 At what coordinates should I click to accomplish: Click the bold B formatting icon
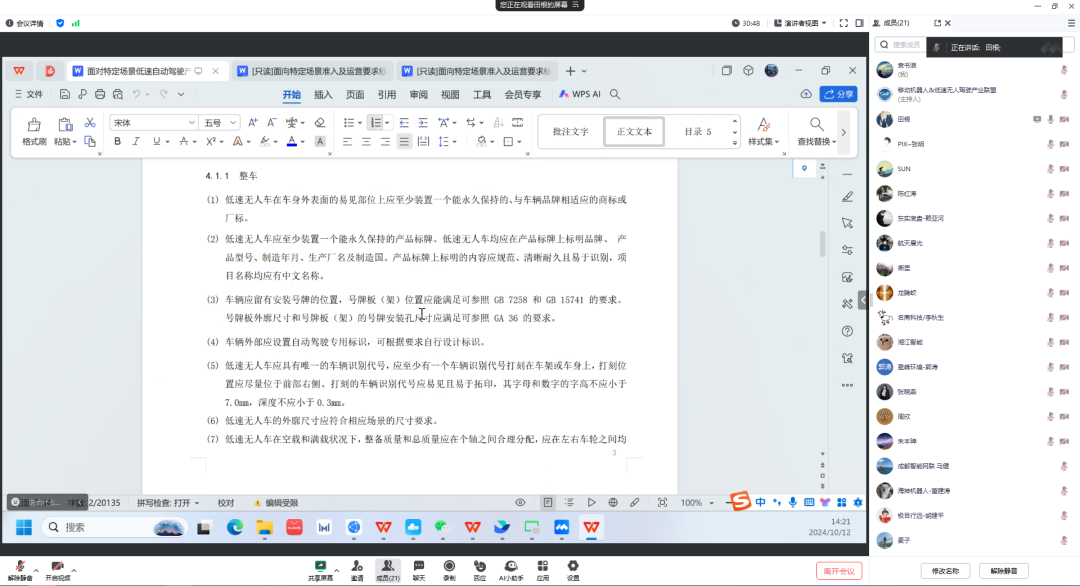pyautogui.click(x=117, y=142)
